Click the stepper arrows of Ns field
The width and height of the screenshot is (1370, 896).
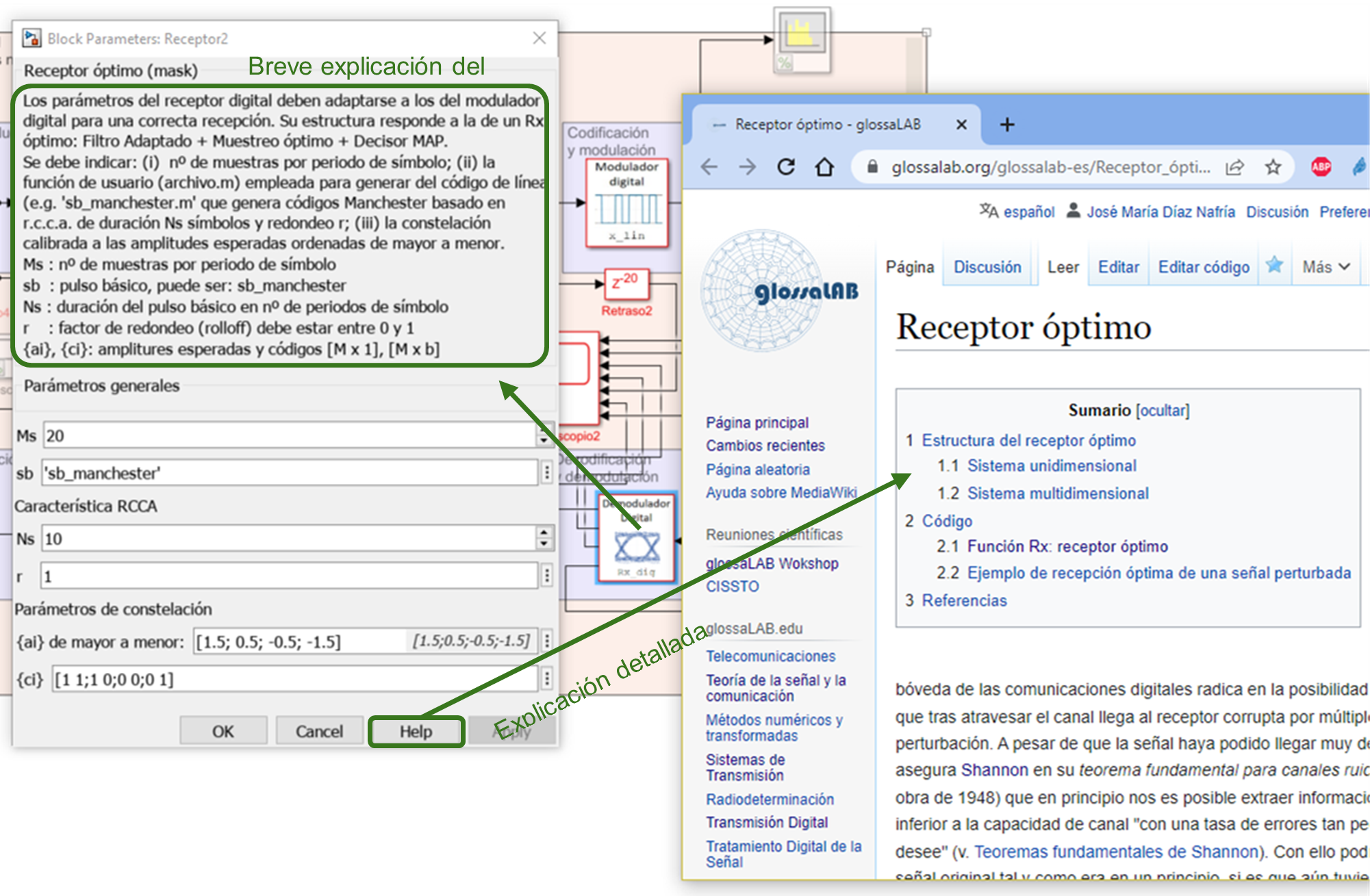544,539
